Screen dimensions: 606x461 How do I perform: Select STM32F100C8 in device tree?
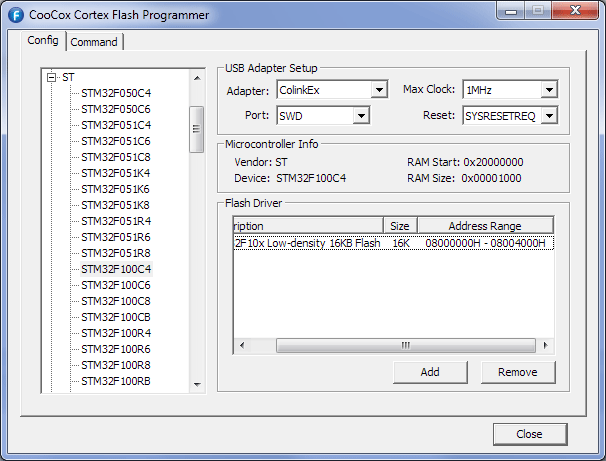coord(116,301)
